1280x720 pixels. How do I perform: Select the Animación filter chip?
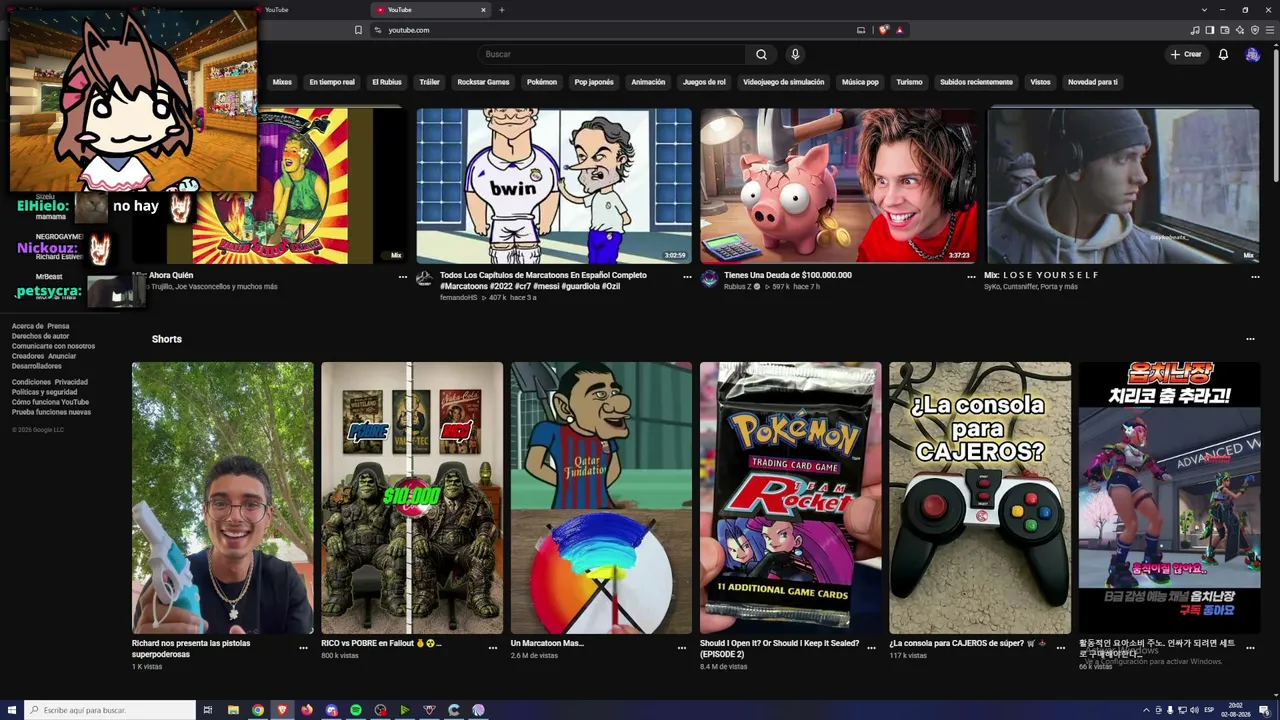coord(648,82)
